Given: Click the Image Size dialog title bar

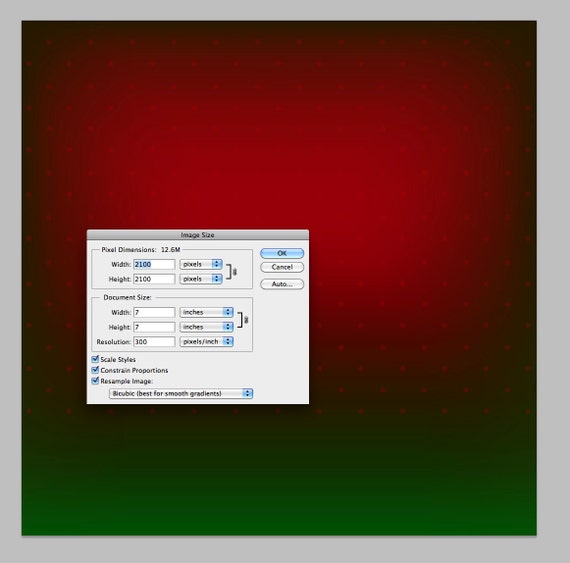Looking at the screenshot, I should point(198,235).
